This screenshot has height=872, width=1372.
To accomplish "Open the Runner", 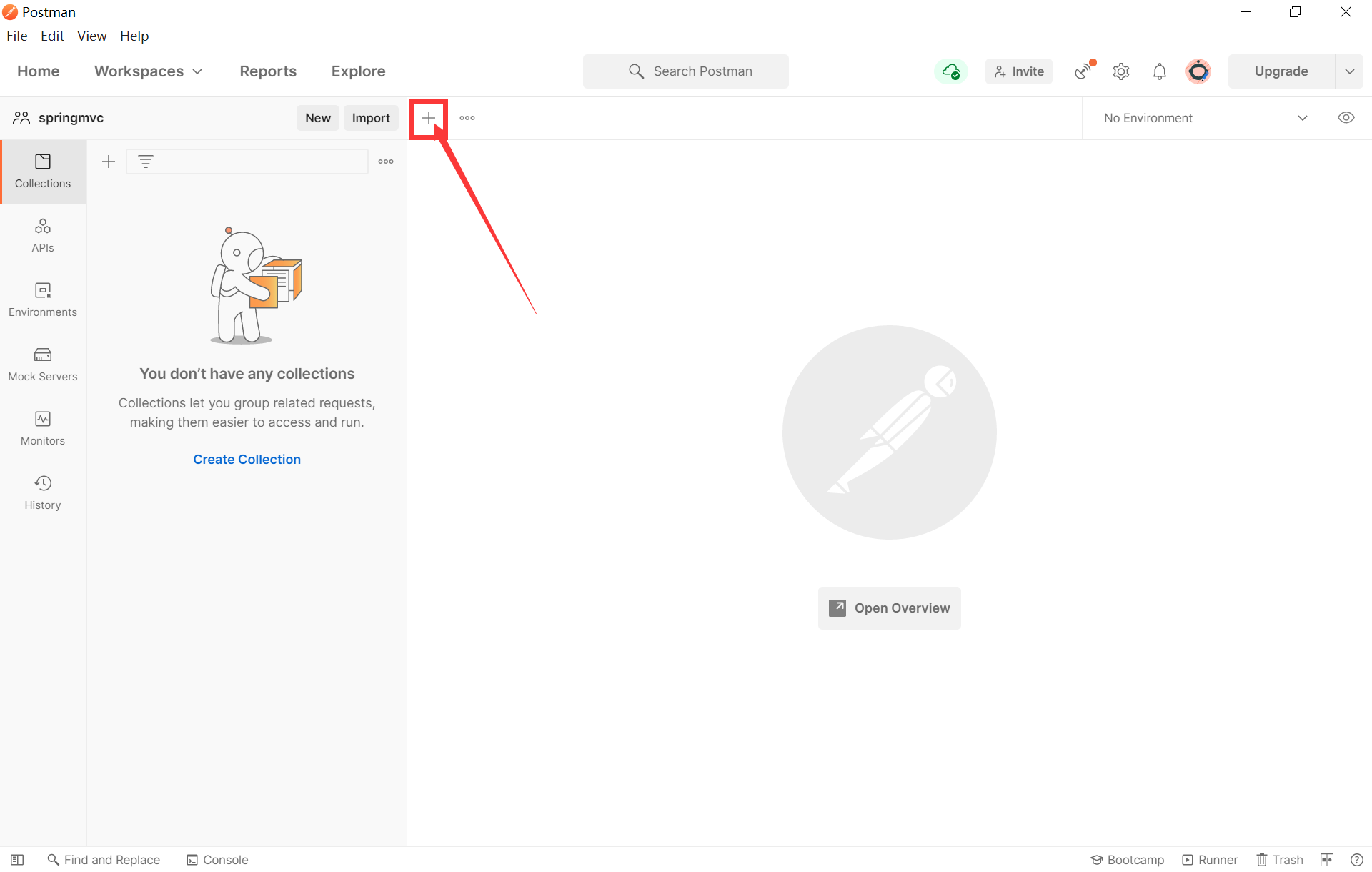I will 1210,860.
